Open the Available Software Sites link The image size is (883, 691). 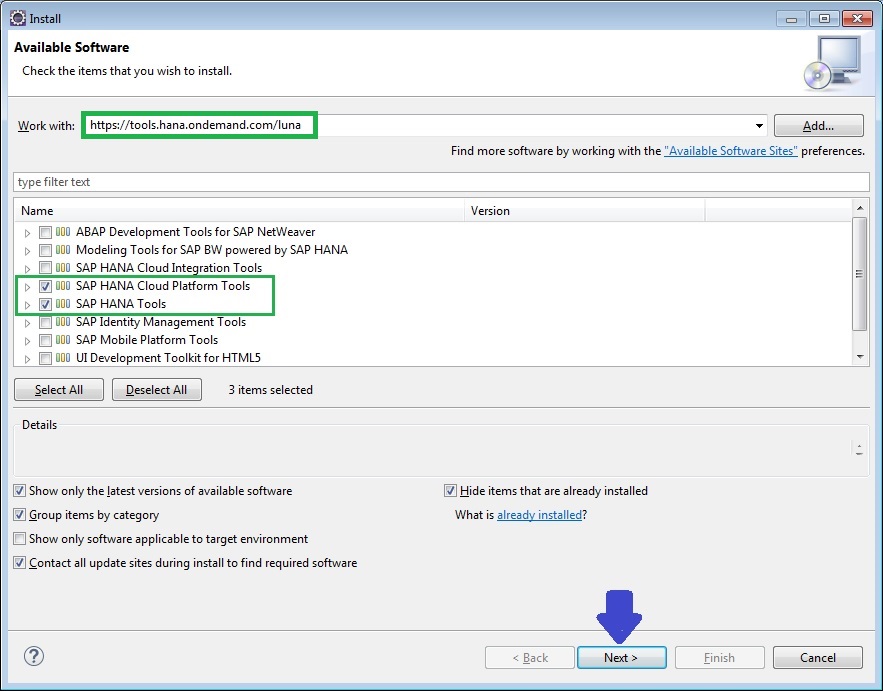click(x=730, y=151)
